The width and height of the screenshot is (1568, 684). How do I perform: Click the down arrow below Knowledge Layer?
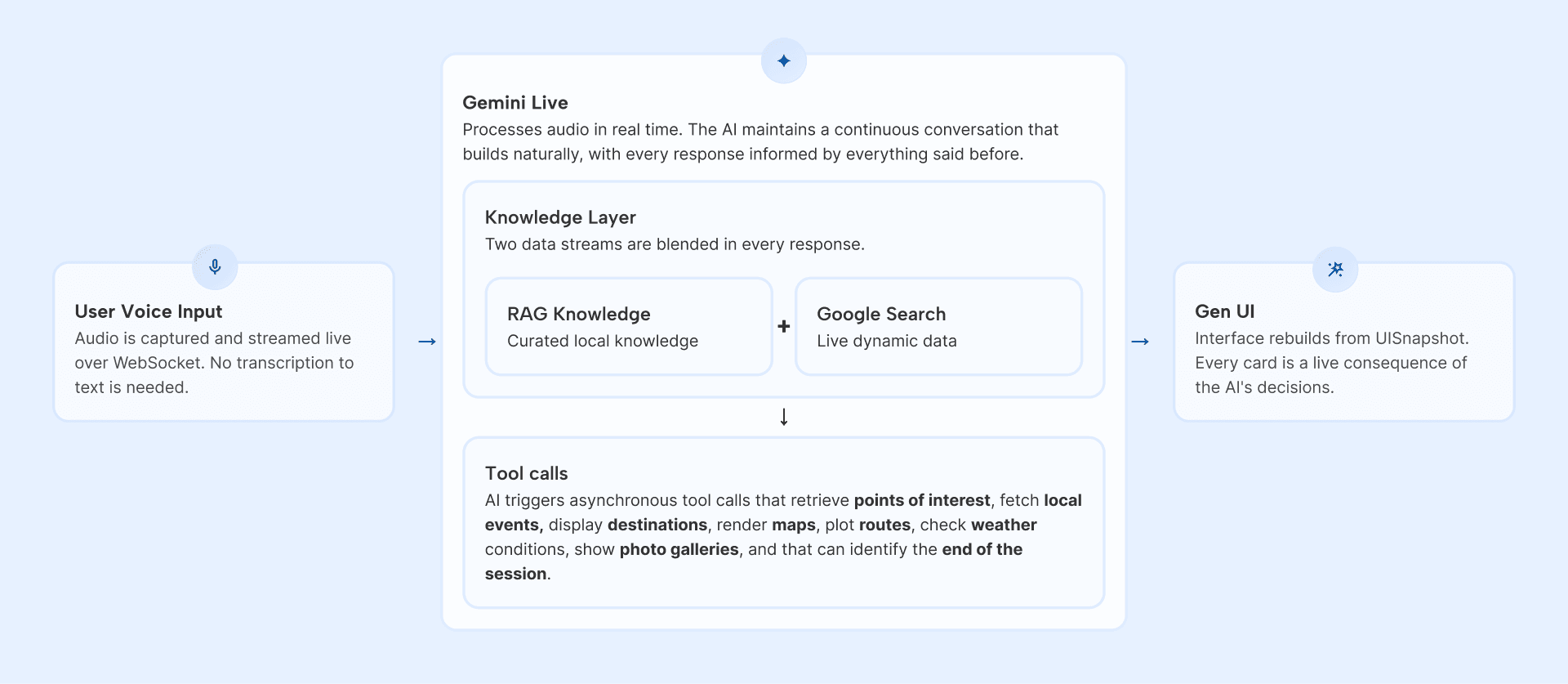[784, 418]
